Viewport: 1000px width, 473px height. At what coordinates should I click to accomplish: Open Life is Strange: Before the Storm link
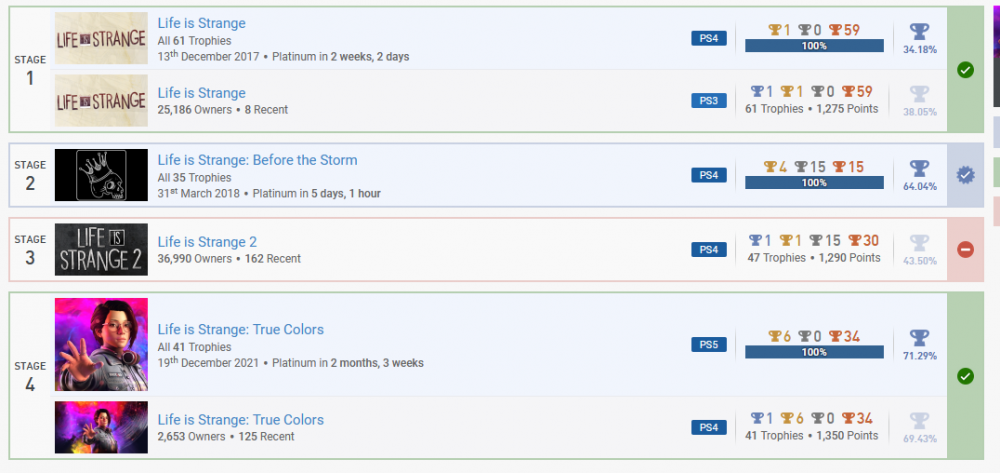coord(257,160)
